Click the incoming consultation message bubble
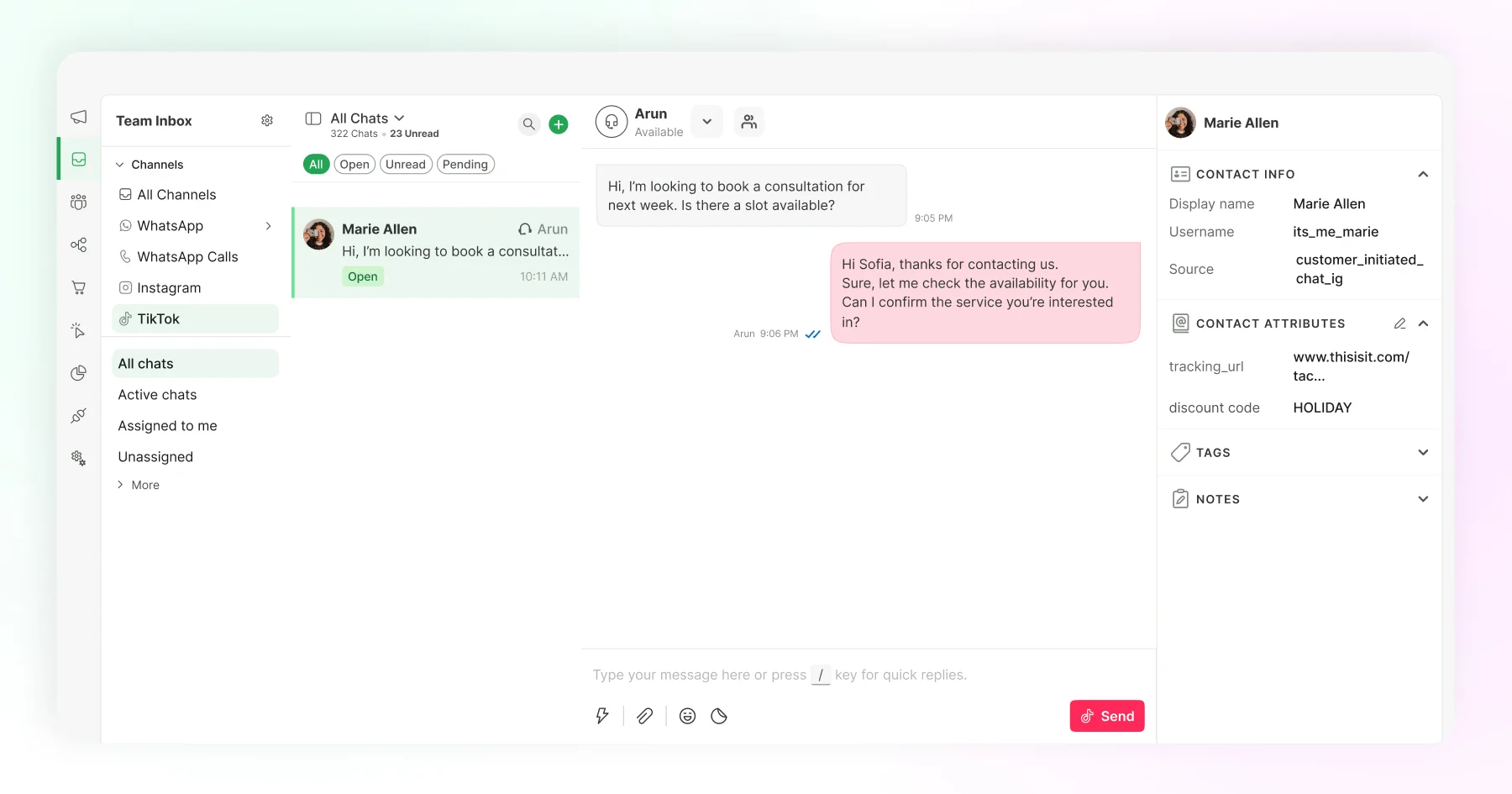This screenshot has height=794, width=1512. click(x=751, y=196)
